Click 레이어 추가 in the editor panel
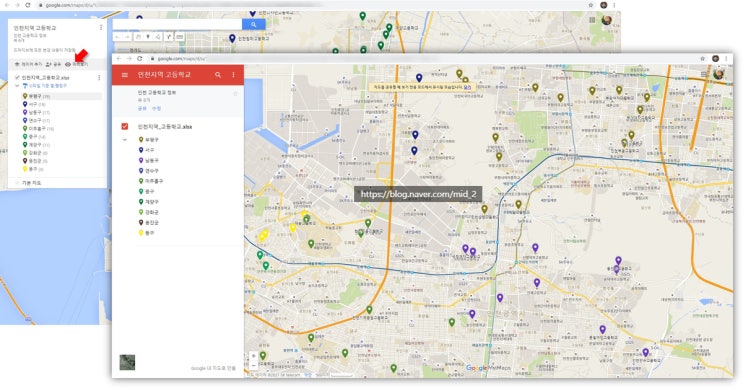The width and height of the screenshot is (743, 388). [x=28, y=64]
